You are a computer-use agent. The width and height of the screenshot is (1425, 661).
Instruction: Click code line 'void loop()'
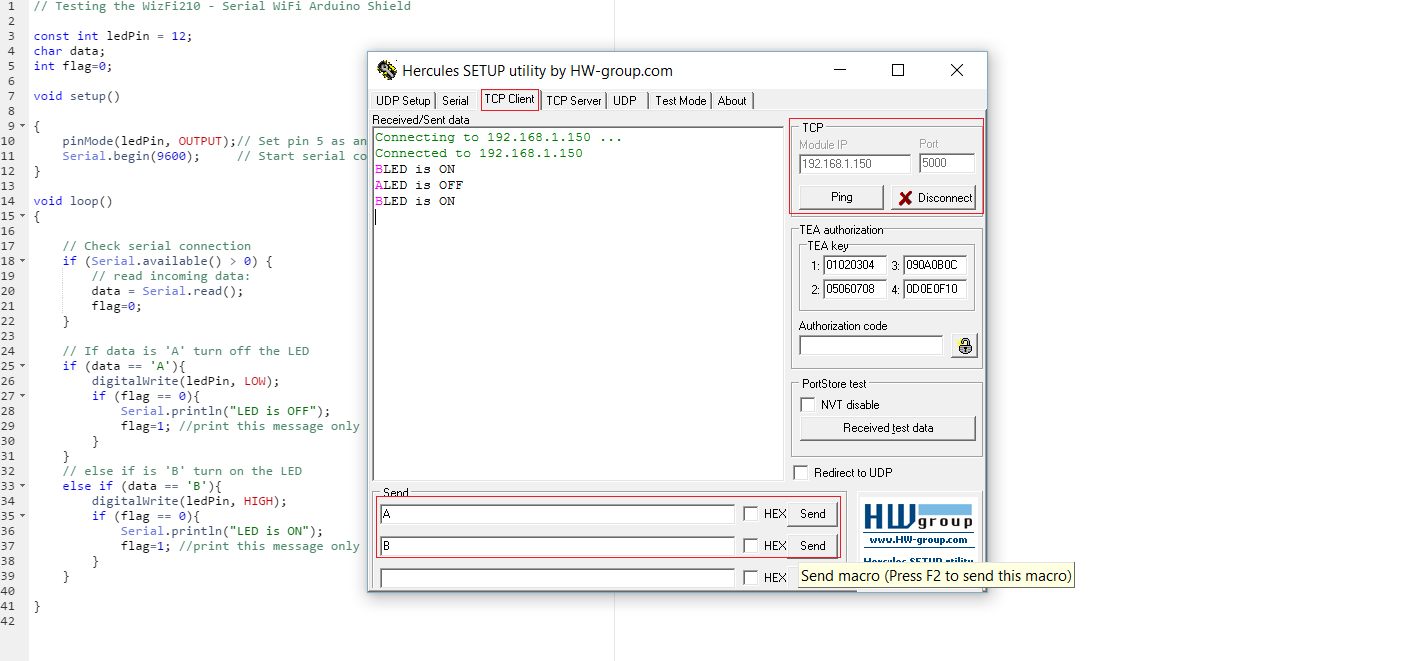point(73,201)
